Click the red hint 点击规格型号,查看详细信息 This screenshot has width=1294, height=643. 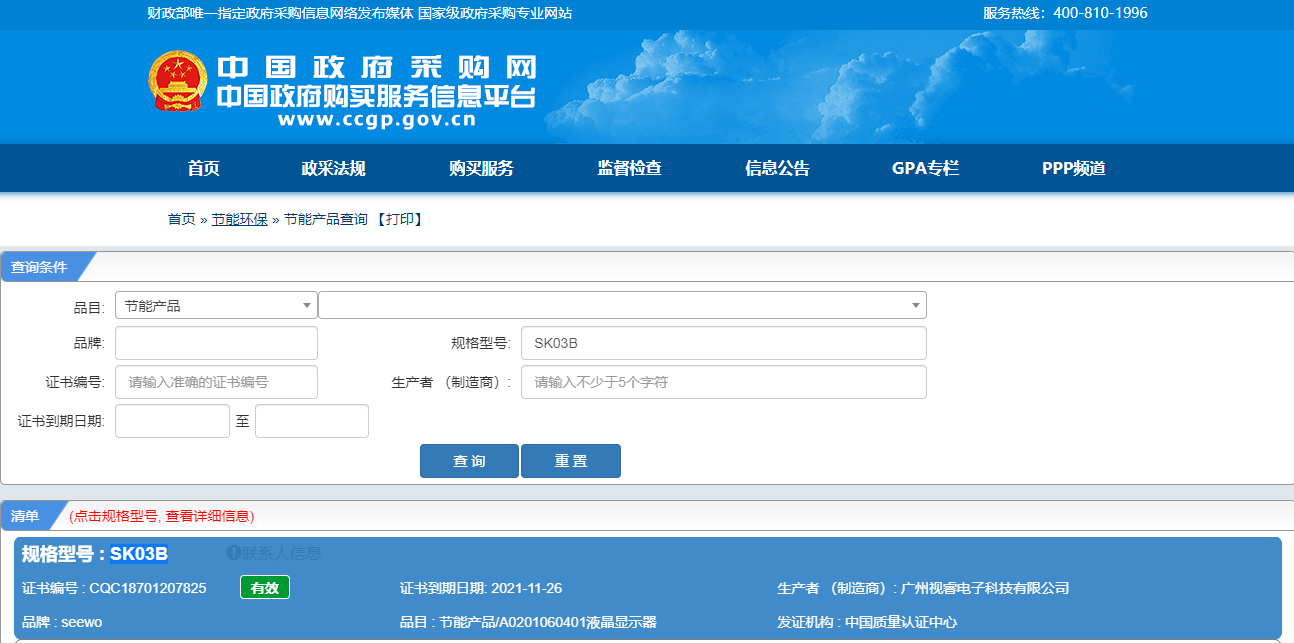click(162, 516)
